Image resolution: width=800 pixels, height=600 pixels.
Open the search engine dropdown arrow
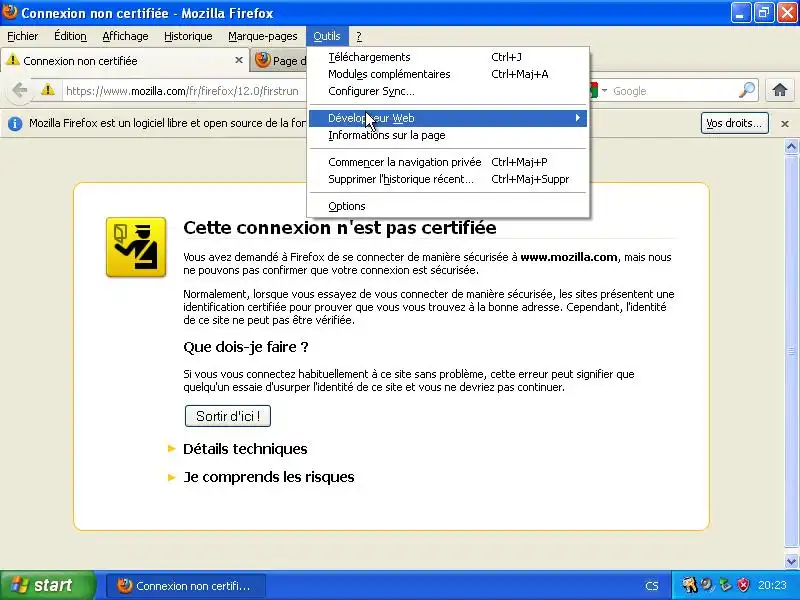point(605,90)
